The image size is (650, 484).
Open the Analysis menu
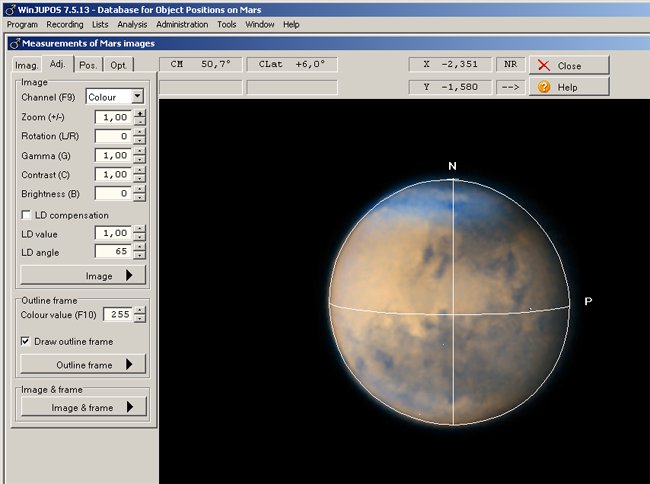[x=132, y=24]
